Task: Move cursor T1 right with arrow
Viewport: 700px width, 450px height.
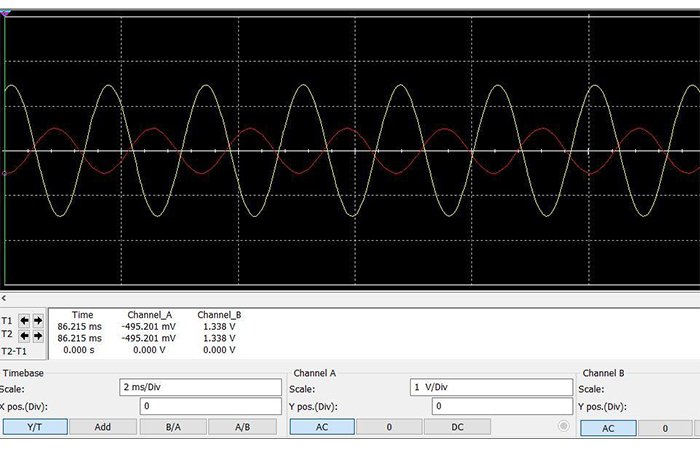Action: point(38,321)
